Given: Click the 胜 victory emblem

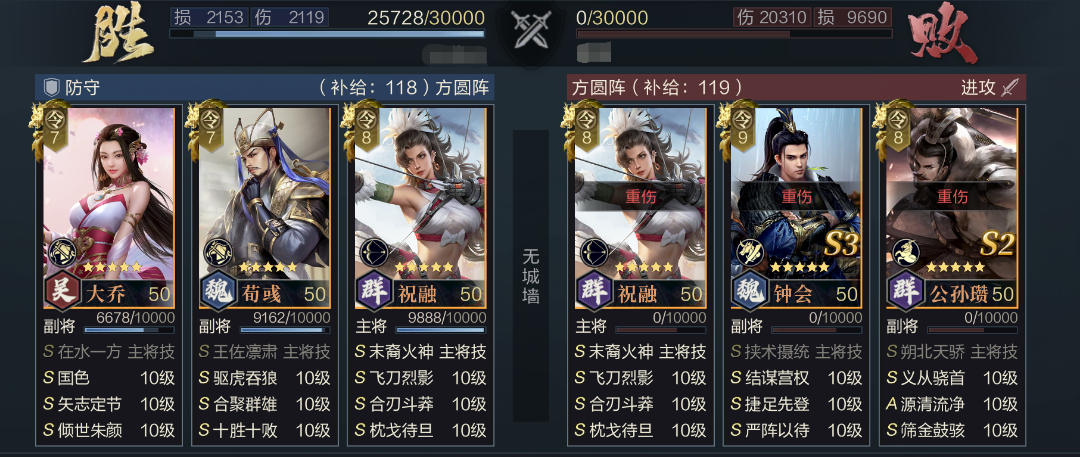Looking at the screenshot, I should point(118,36).
